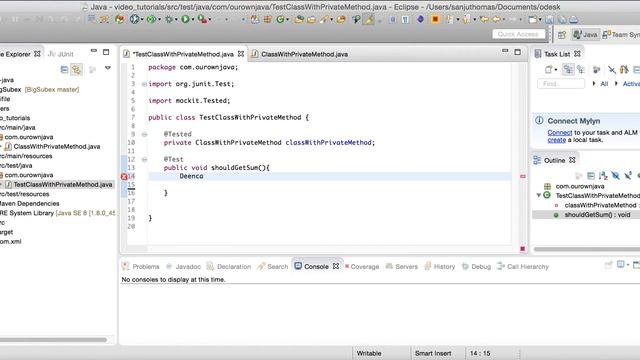Toggle Show Whitespace Characters pilcrow icon

pyautogui.click(x=405, y=19)
